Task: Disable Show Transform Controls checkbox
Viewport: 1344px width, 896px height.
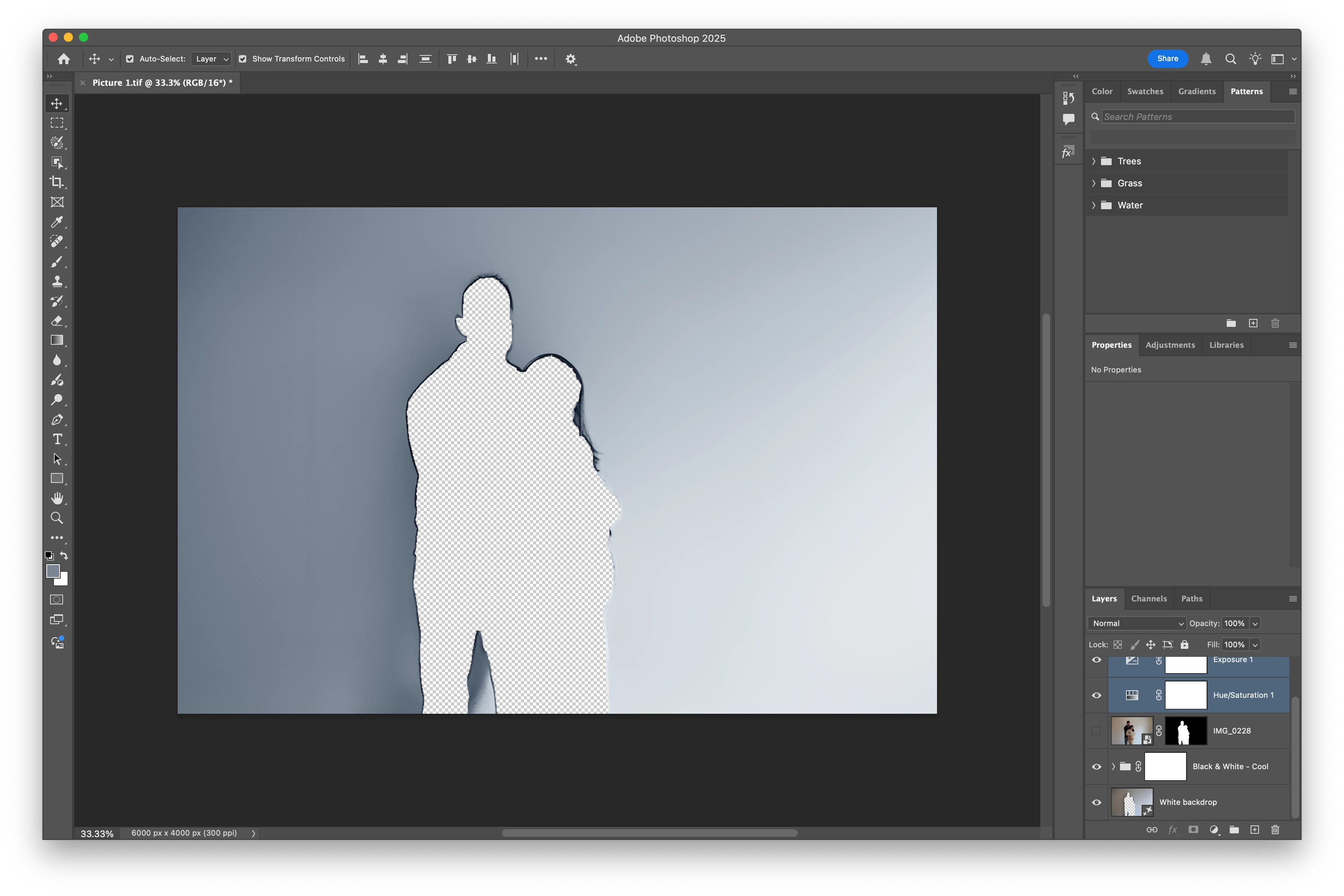Action: [243, 59]
